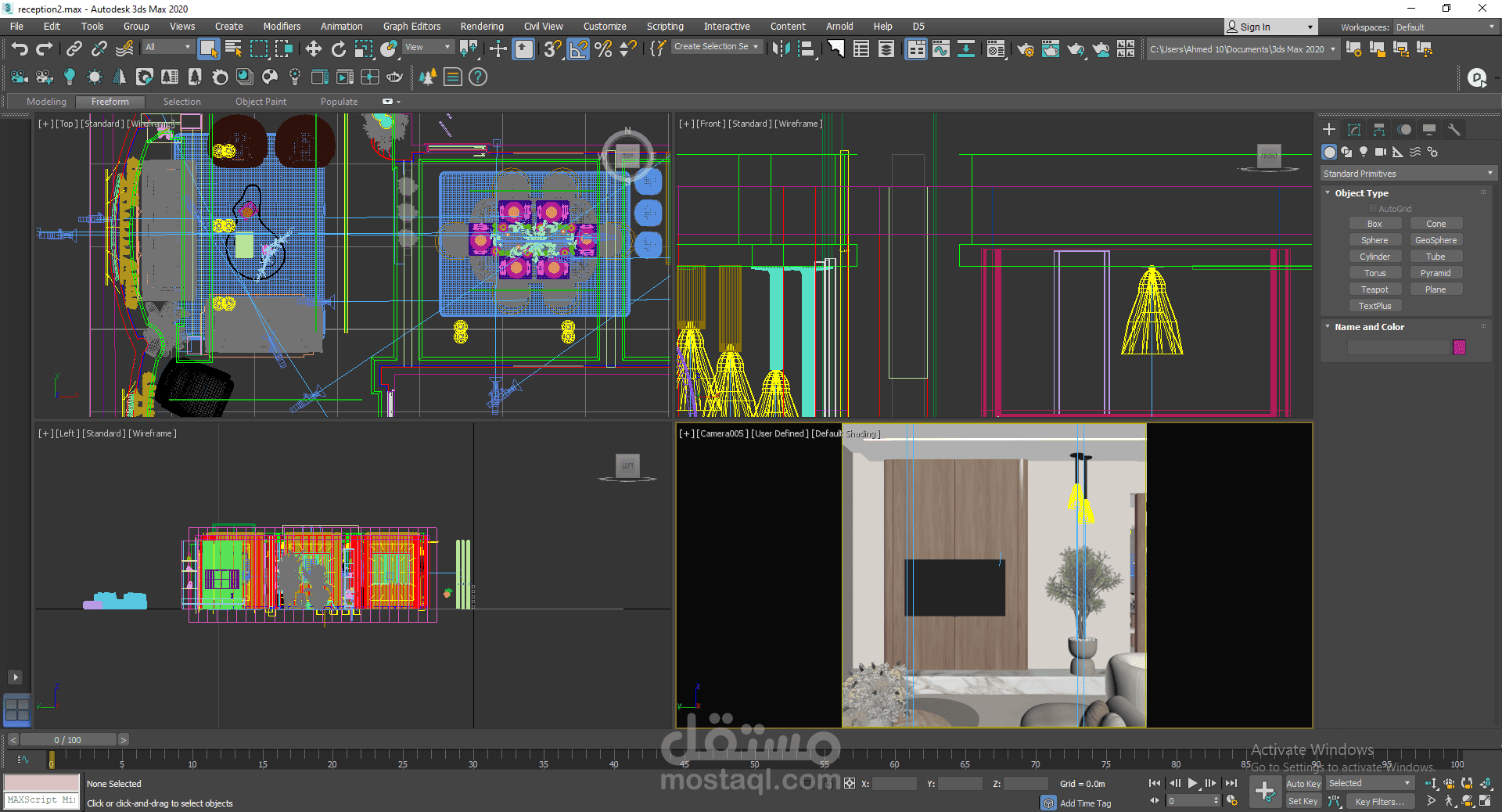The image size is (1502, 812).
Task: Open the Standard Primitives dropdown
Action: click(1408, 174)
